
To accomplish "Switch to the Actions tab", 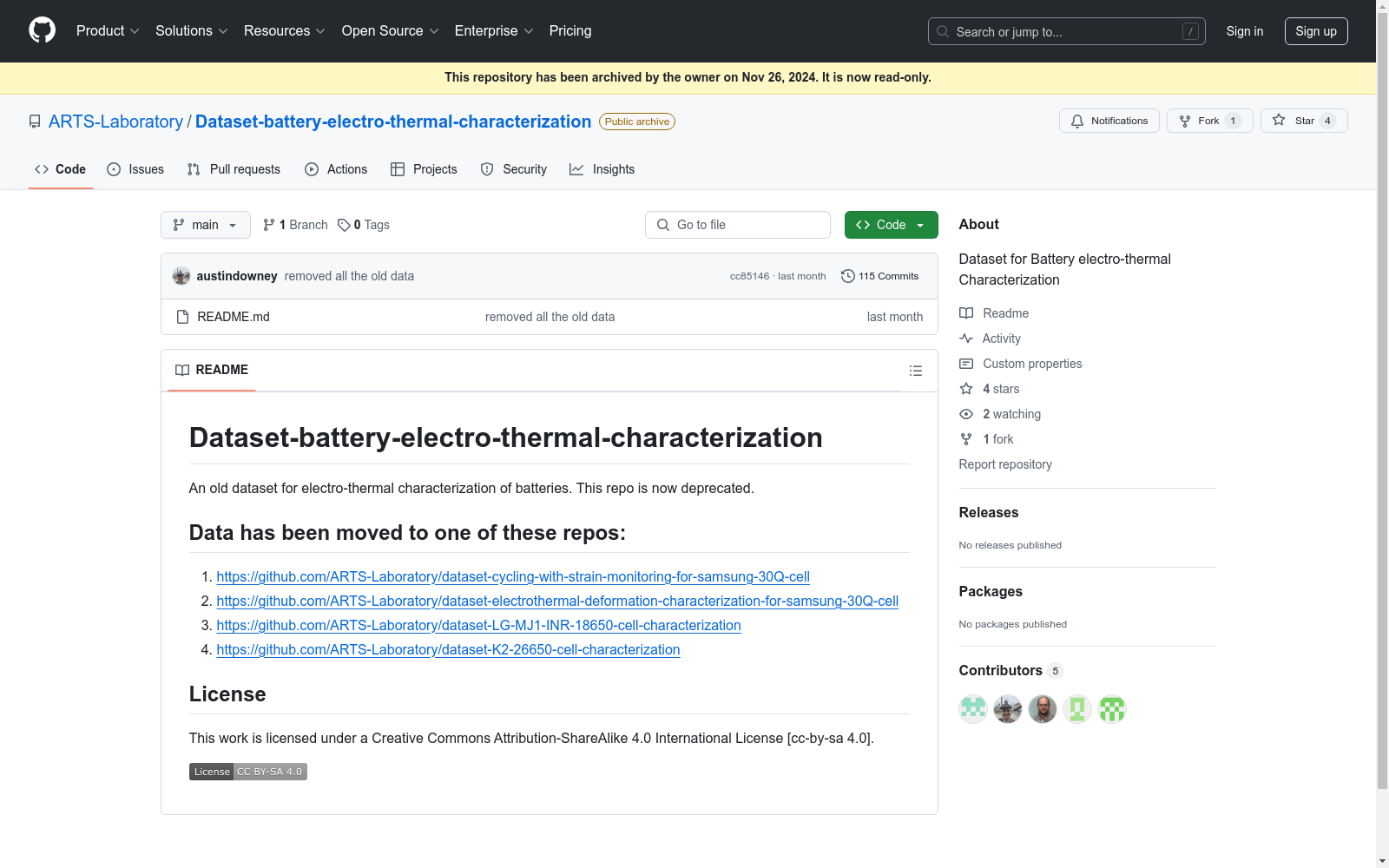I will tap(336, 169).
